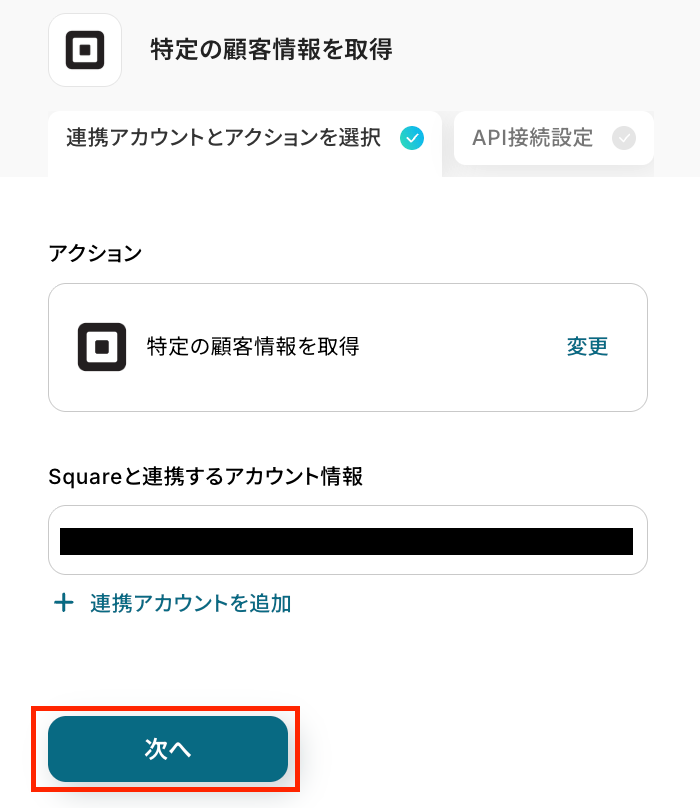Screen dimensions: 700x808
Task: Proceed with the 次へ button
Action: tap(168, 749)
